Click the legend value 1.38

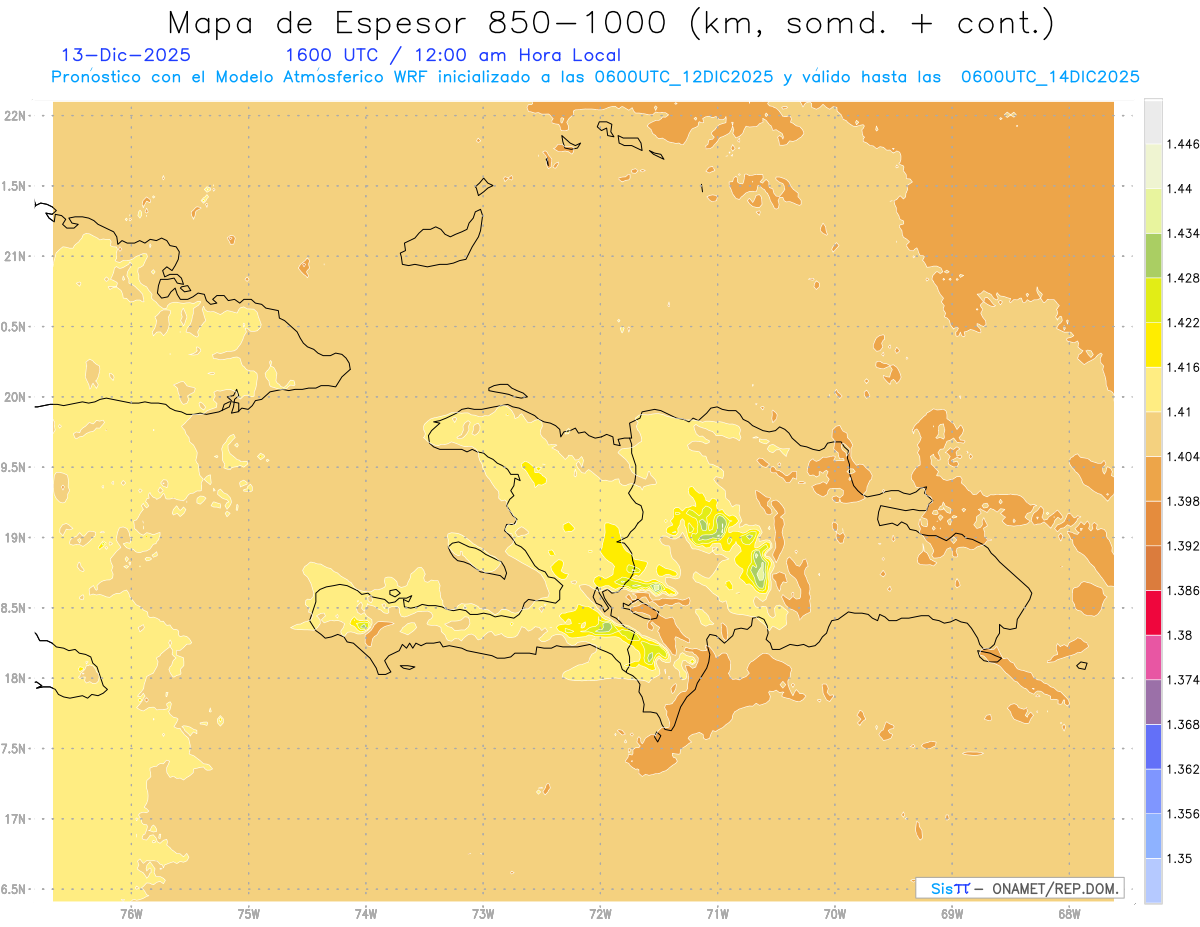(1181, 635)
